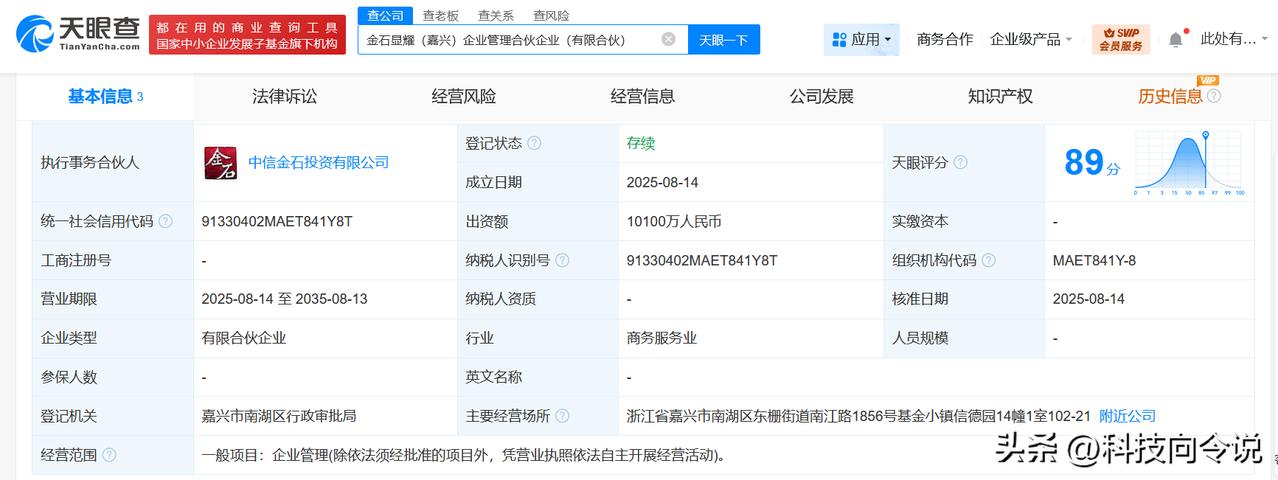The width and height of the screenshot is (1278, 480).
Task: Switch to the 公司发展 tab
Action: (x=822, y=97)
